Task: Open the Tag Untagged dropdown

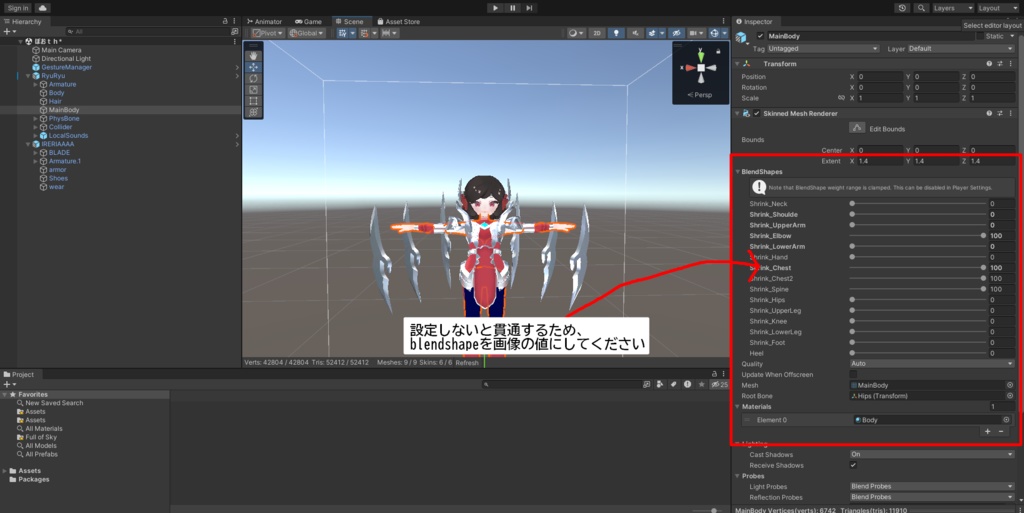Action: 824,49
